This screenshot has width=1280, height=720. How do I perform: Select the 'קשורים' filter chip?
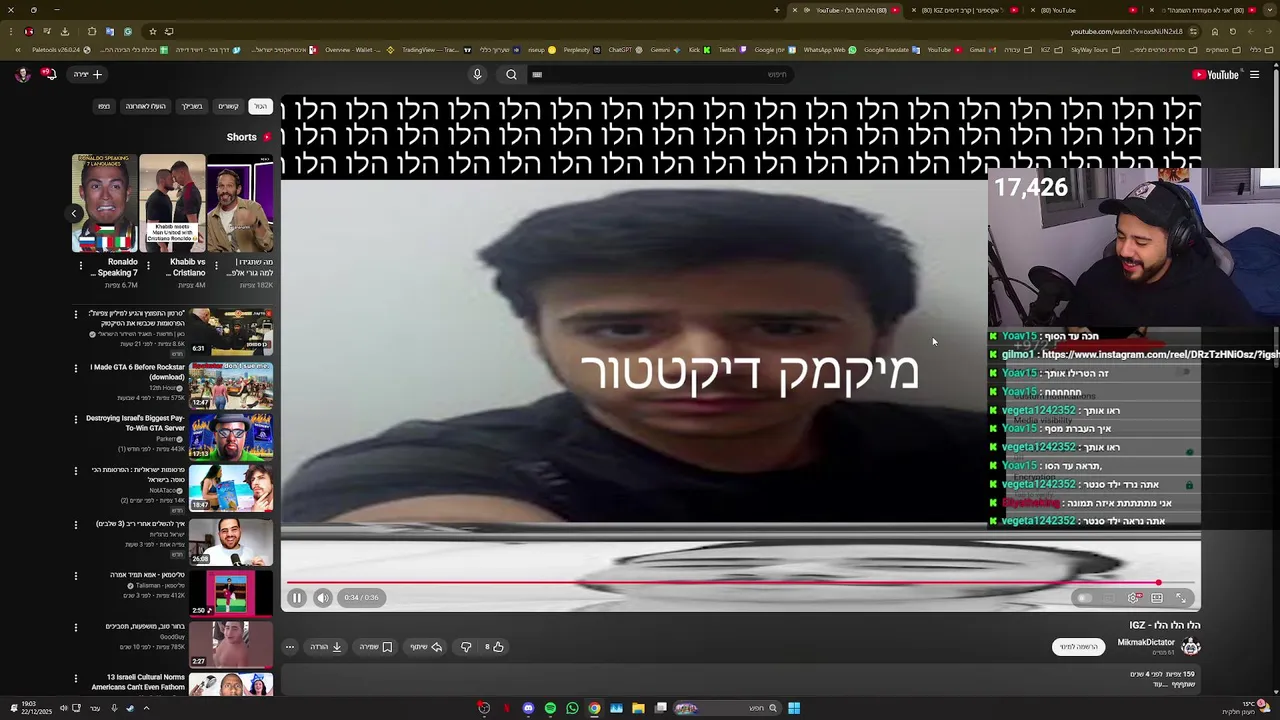[x=229, y=106]
